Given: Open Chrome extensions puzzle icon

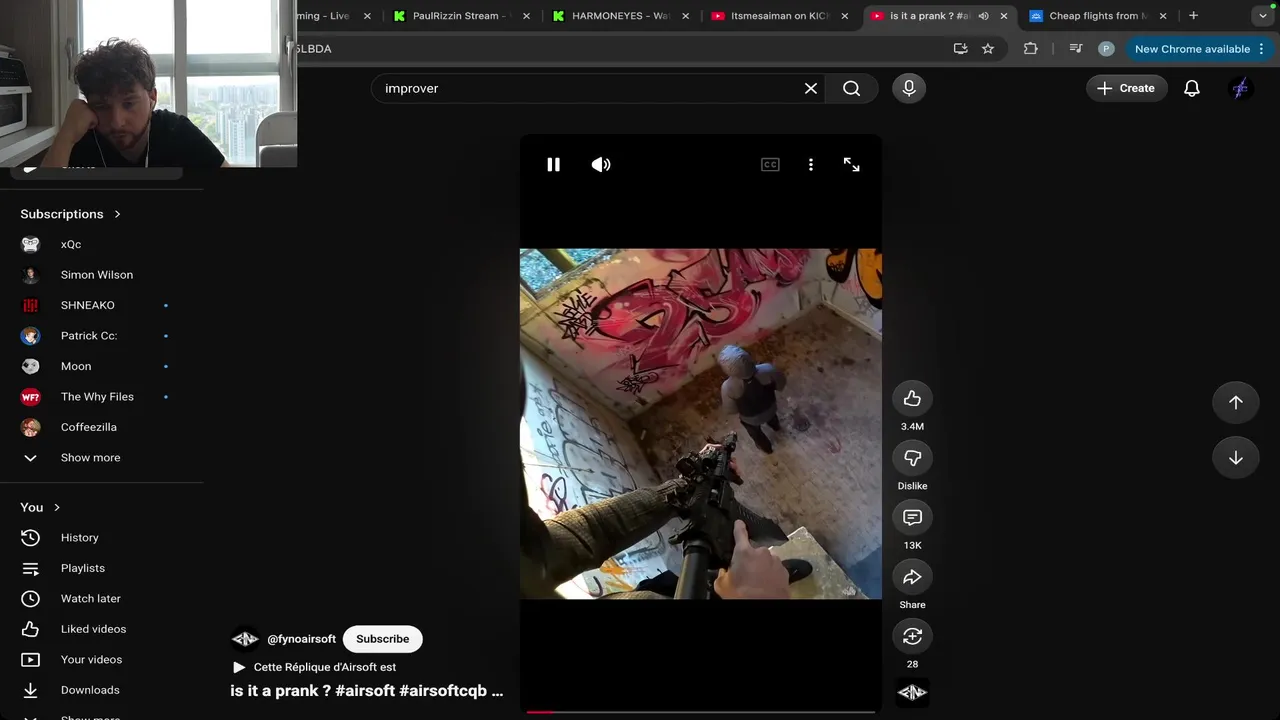Looking at the screenshot, I should click(1031, 49).
